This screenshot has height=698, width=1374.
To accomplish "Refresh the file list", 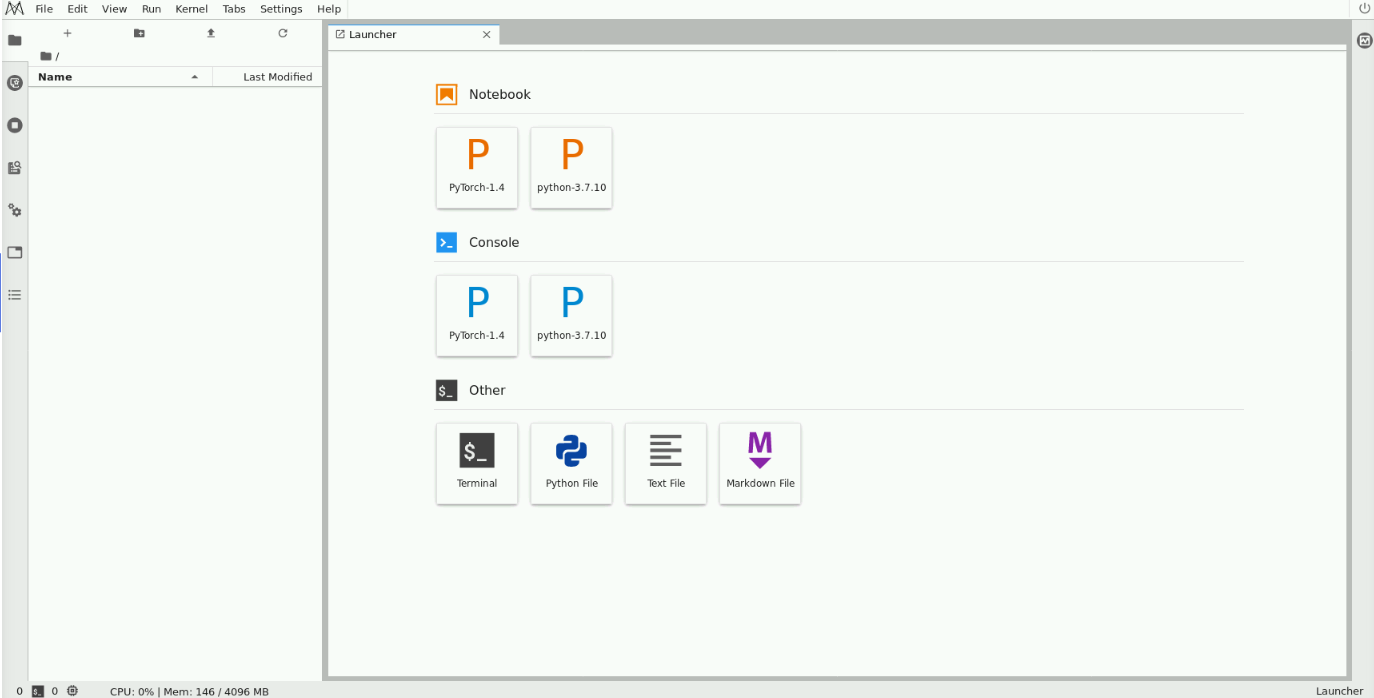I will point(283,33).
